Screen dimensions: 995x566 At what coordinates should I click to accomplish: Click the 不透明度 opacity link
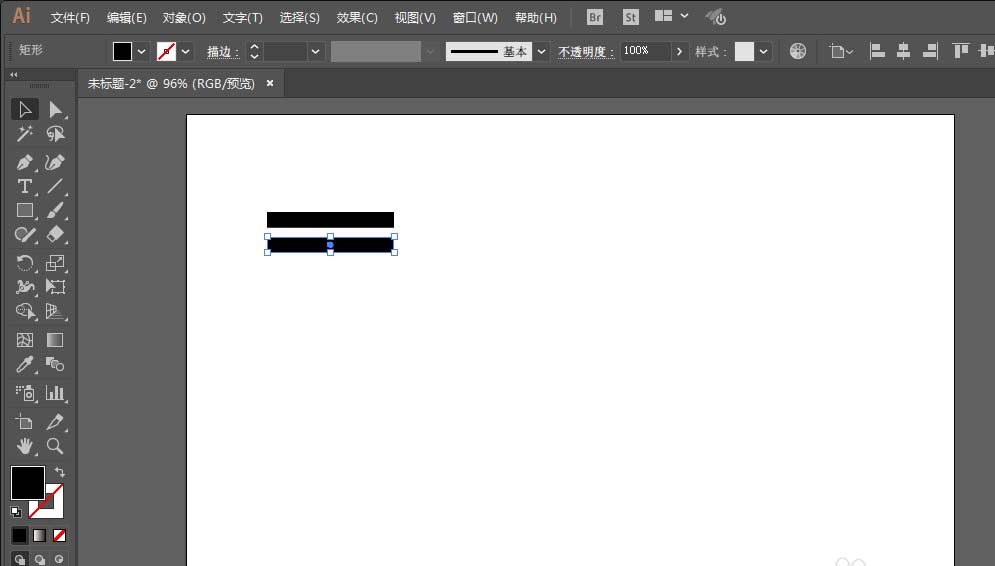pyautogui.click(x=586, y=52)
